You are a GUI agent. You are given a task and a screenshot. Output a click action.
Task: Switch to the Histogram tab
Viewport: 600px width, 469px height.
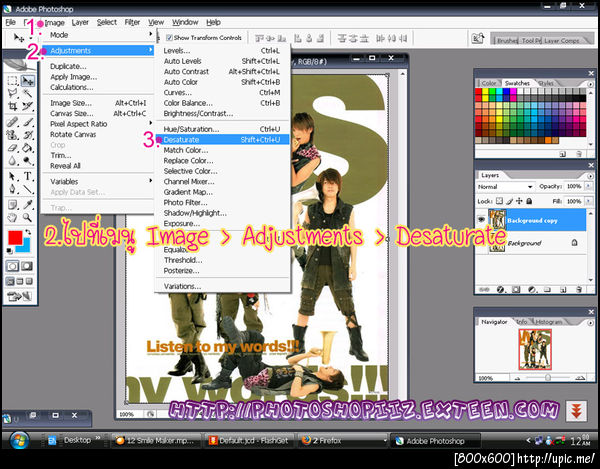(548, 322)
